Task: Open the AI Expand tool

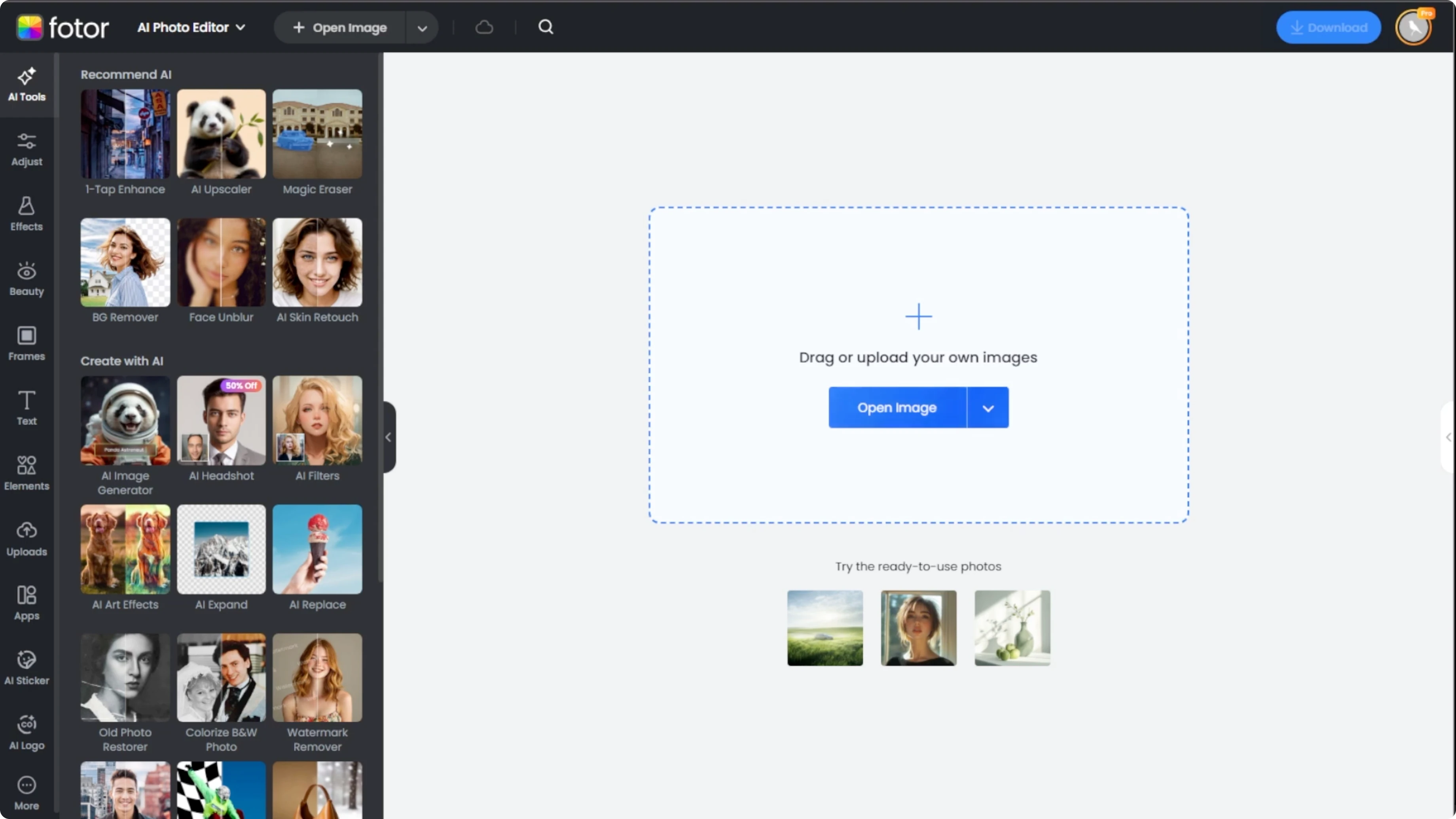Action: (221, 558)
